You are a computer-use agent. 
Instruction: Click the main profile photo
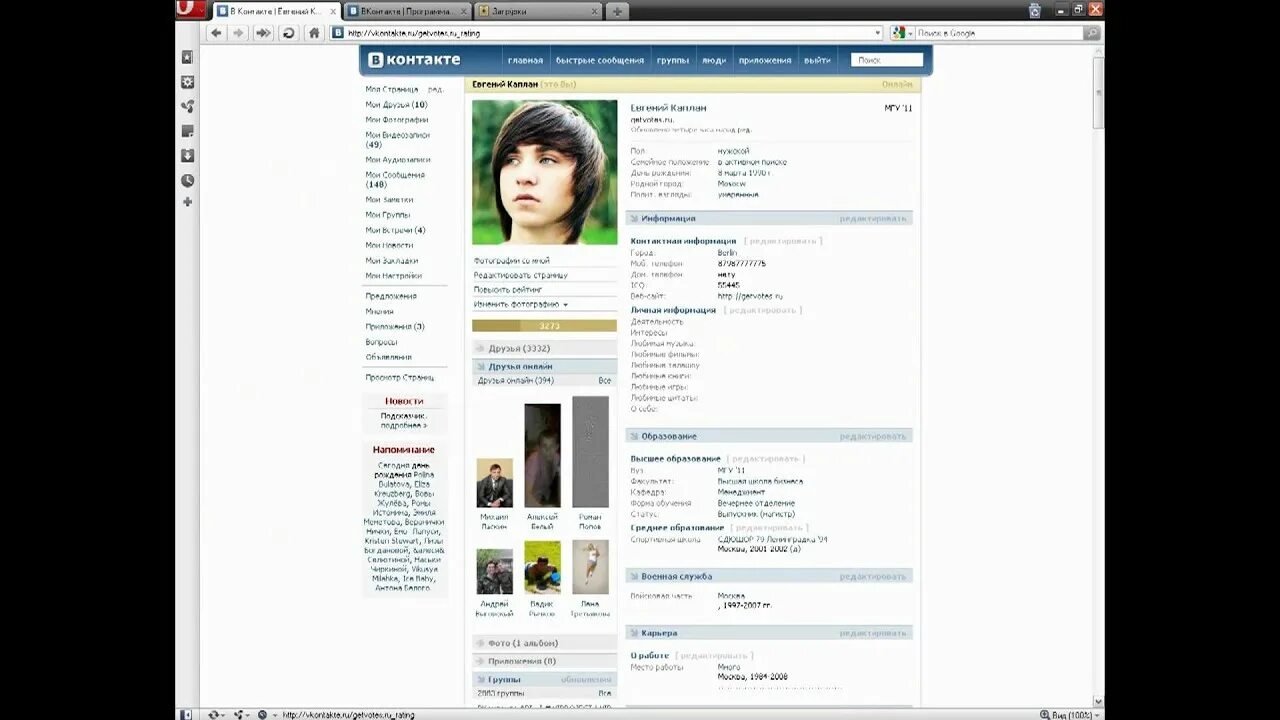click(544, 172)
